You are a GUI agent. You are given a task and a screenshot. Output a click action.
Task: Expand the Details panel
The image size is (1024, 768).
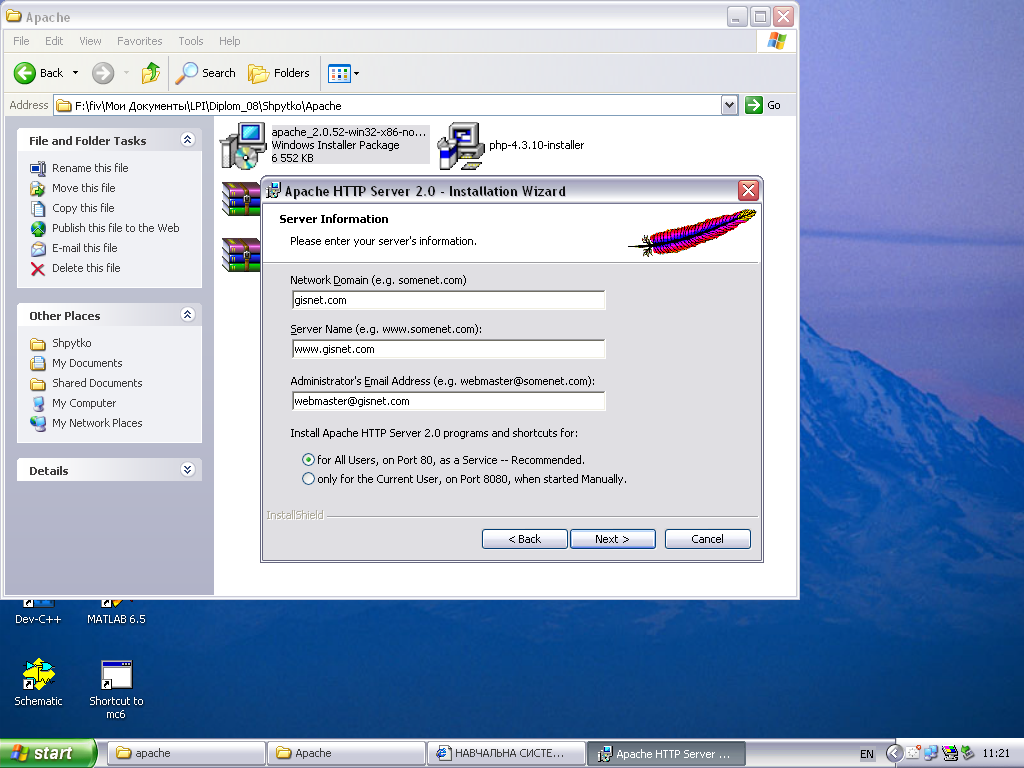[187, 470]
